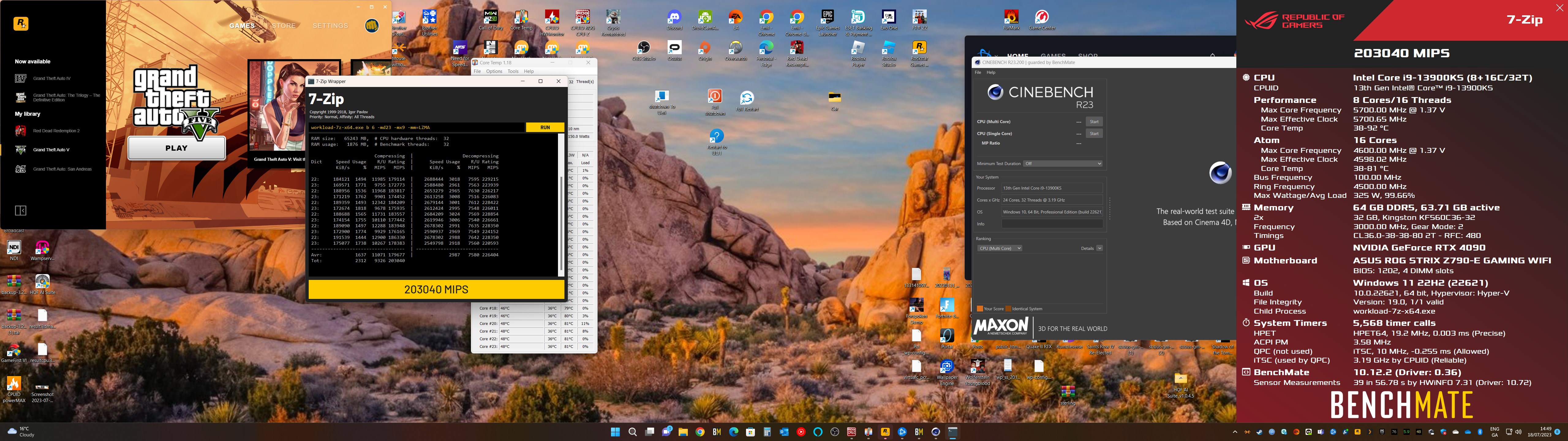Click the PLAY button for Grand Theft Auto V
This screenshot has height=441, width=1568.
point(176,148)
